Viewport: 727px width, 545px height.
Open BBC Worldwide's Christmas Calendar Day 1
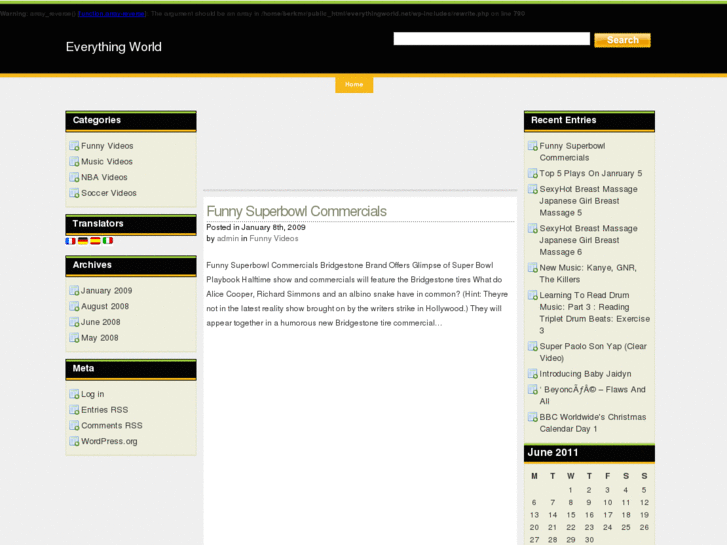point(593,423)
